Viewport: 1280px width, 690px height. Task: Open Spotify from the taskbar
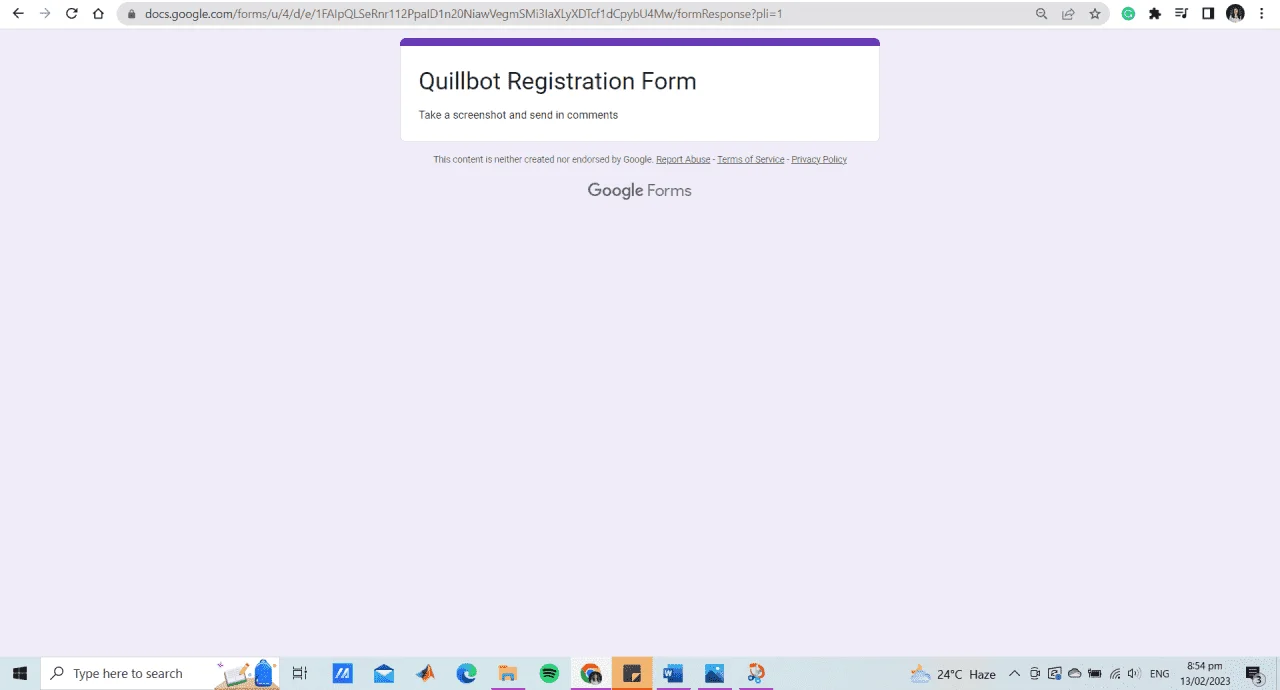pyautogui.click(x=549, y=673)
